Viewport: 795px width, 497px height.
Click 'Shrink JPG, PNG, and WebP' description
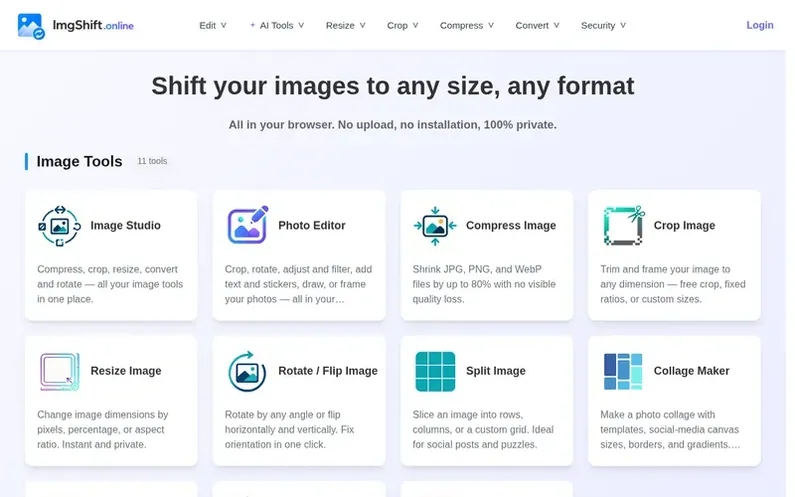(x=484, y=284)
